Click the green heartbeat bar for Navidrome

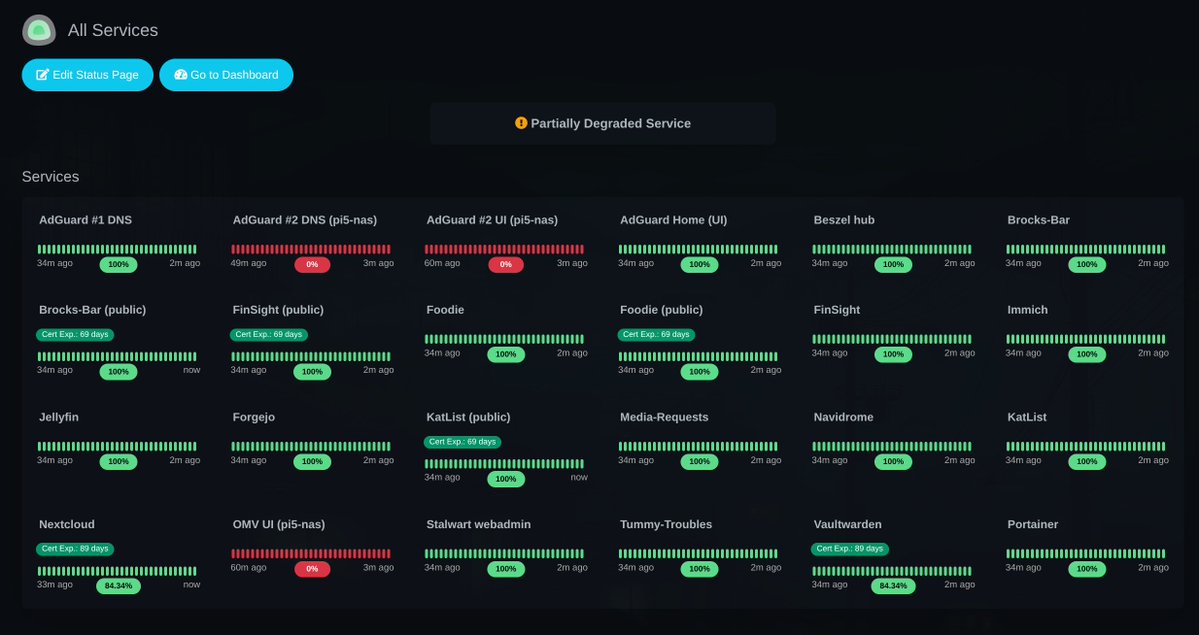(x=892, y=447)
